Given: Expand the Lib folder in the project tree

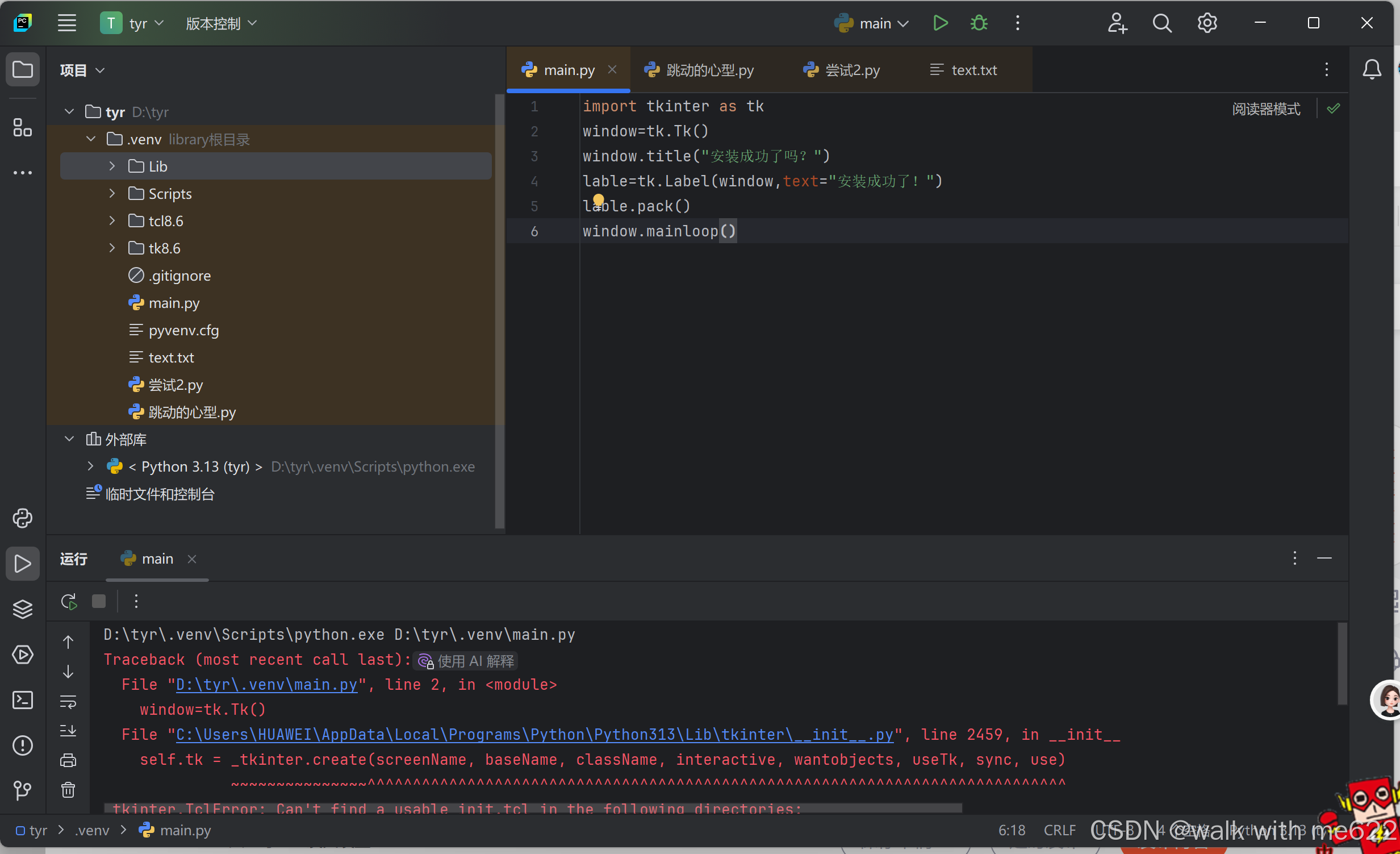Looking at the screenshot, I should point(112,166).
